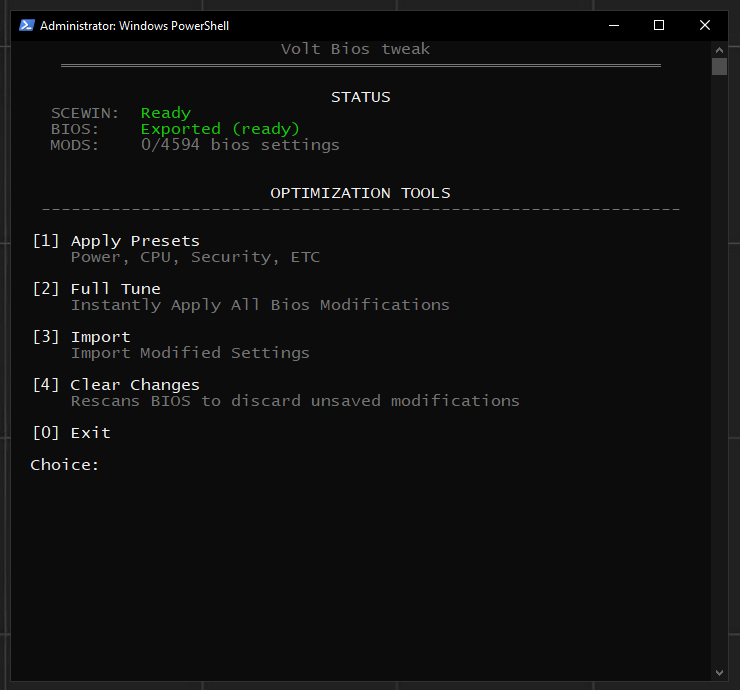Click 'Power, CPU, Security, ETC' description
Screen dimensions: 740x690
pos(195,257)
